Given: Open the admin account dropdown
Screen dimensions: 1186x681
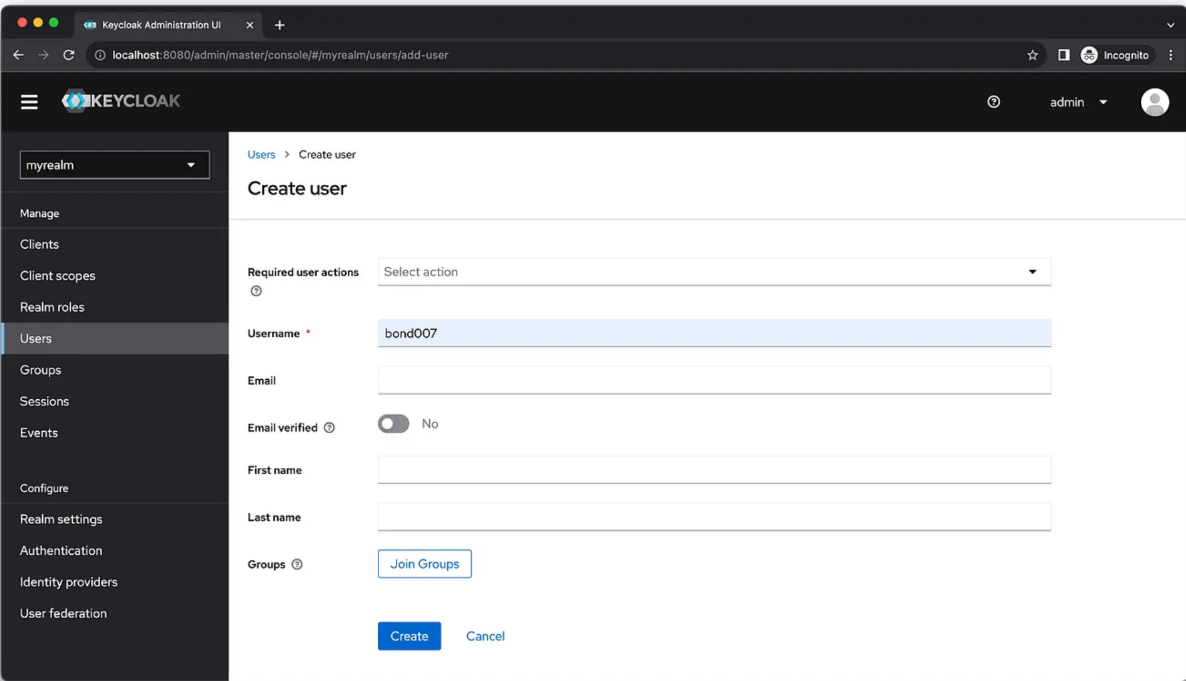Looking at the screenshot, I should coord(1078,101).
